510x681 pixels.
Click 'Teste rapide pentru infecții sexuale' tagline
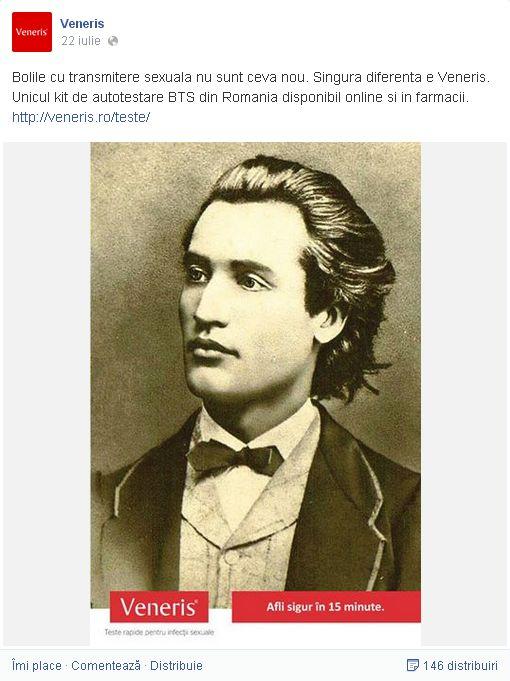(159, 632)
